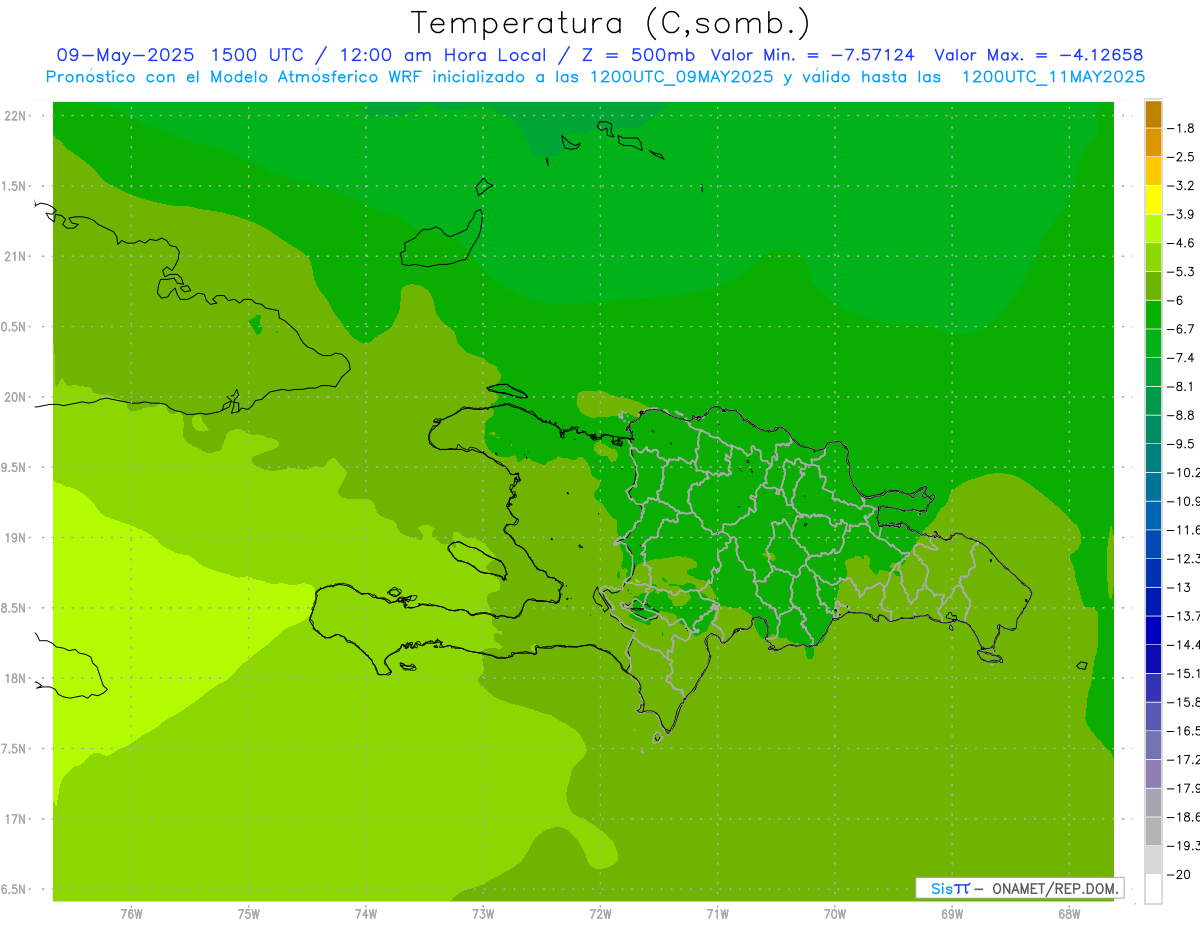Click the '69W' longitude label
Image resolution: width=1200 pixels, height=927 pixels.
[952, 914]
